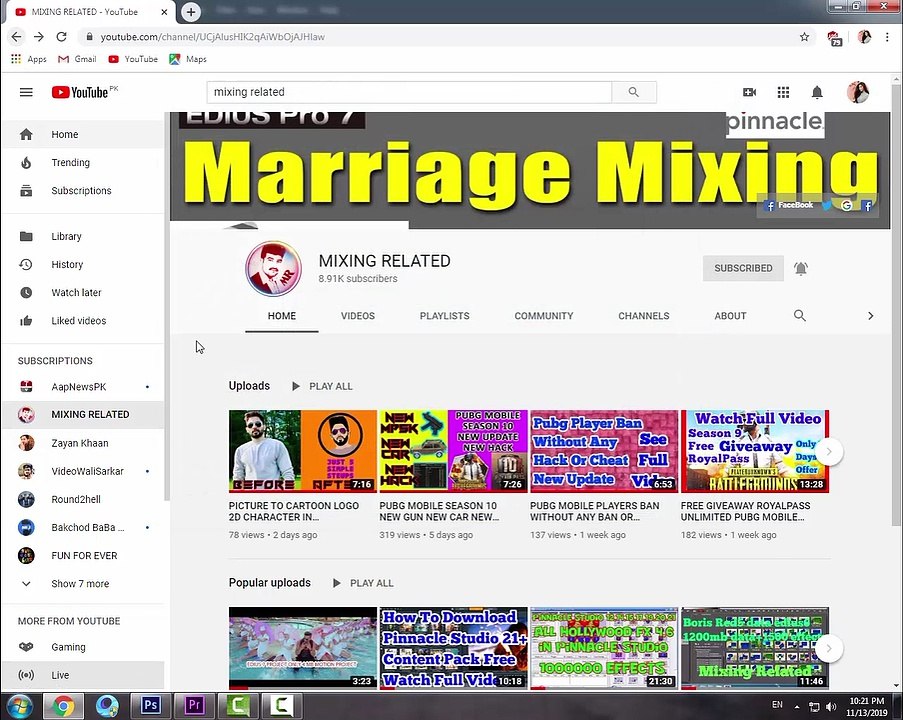Click the Facebook link on channel banner

click(x=789, y=205)
